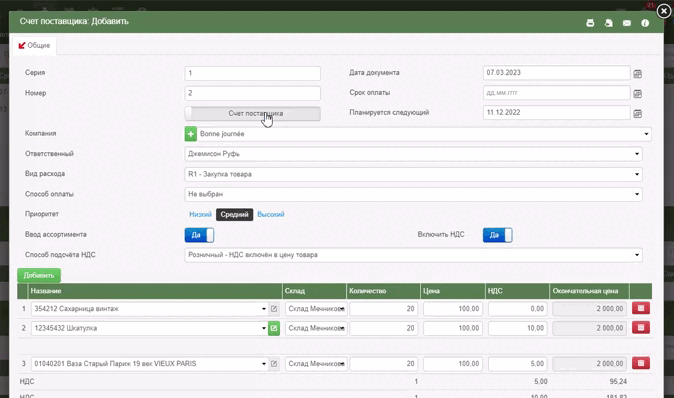Click final price field in row 3

[589, 364]
